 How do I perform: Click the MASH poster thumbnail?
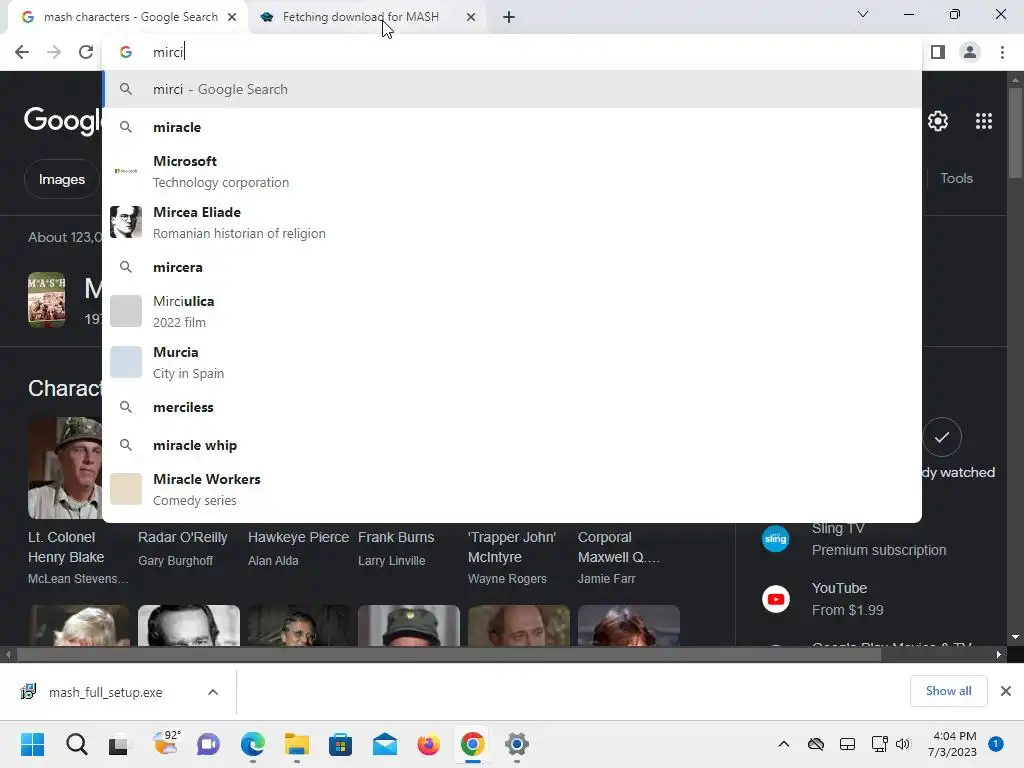(46, 300)
